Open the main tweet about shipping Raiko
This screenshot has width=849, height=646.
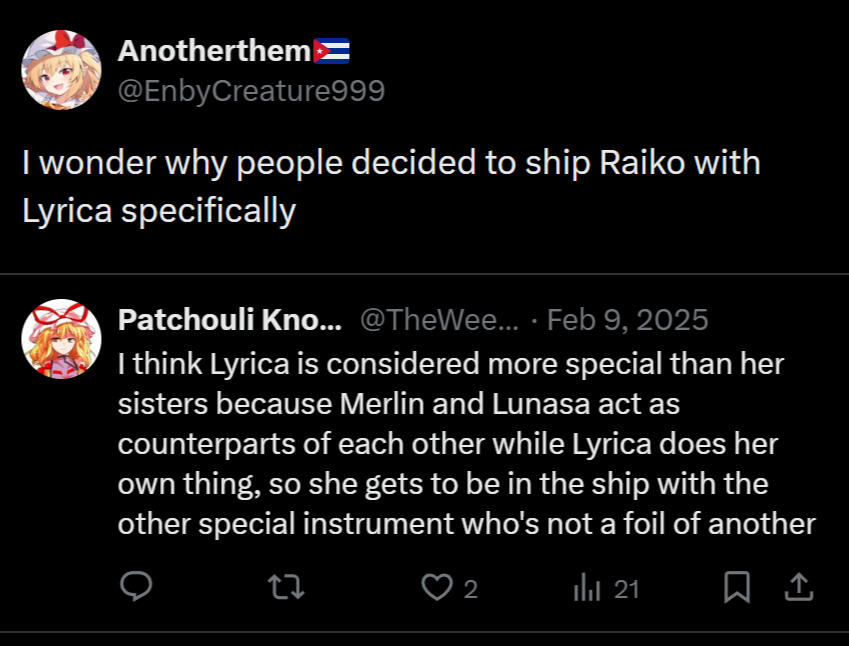tap(391, 186)
